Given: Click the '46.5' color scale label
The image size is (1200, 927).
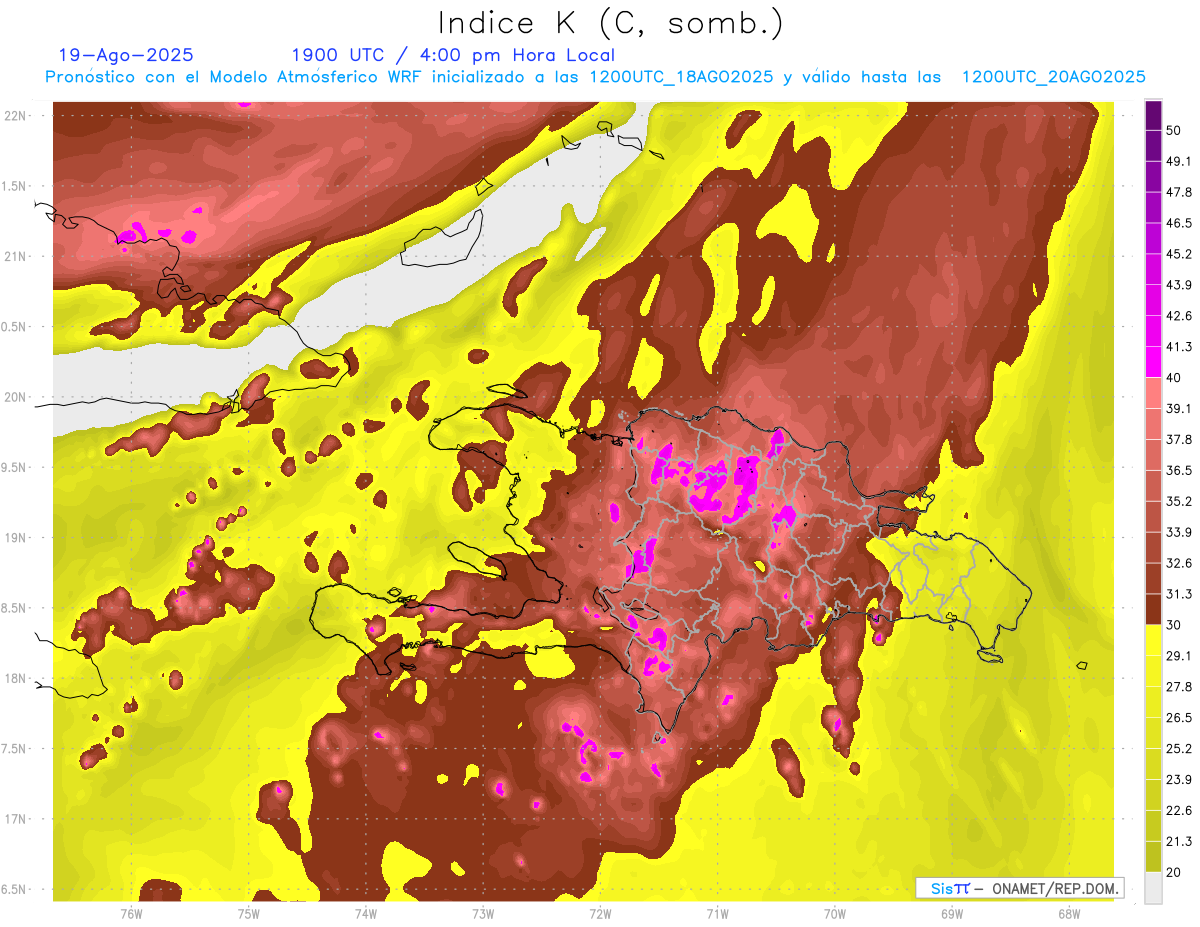Looking at the screenshot, I should pyautogui.click(x=1179, y=223).
